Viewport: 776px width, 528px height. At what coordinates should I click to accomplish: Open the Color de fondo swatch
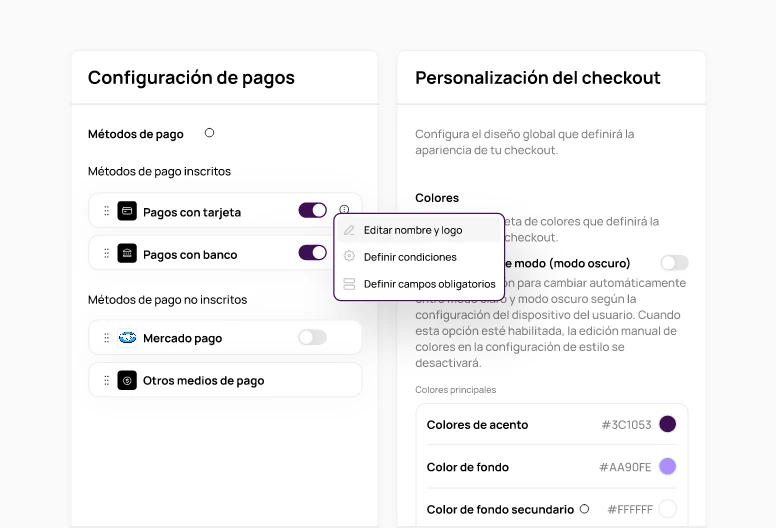[668, 466]
